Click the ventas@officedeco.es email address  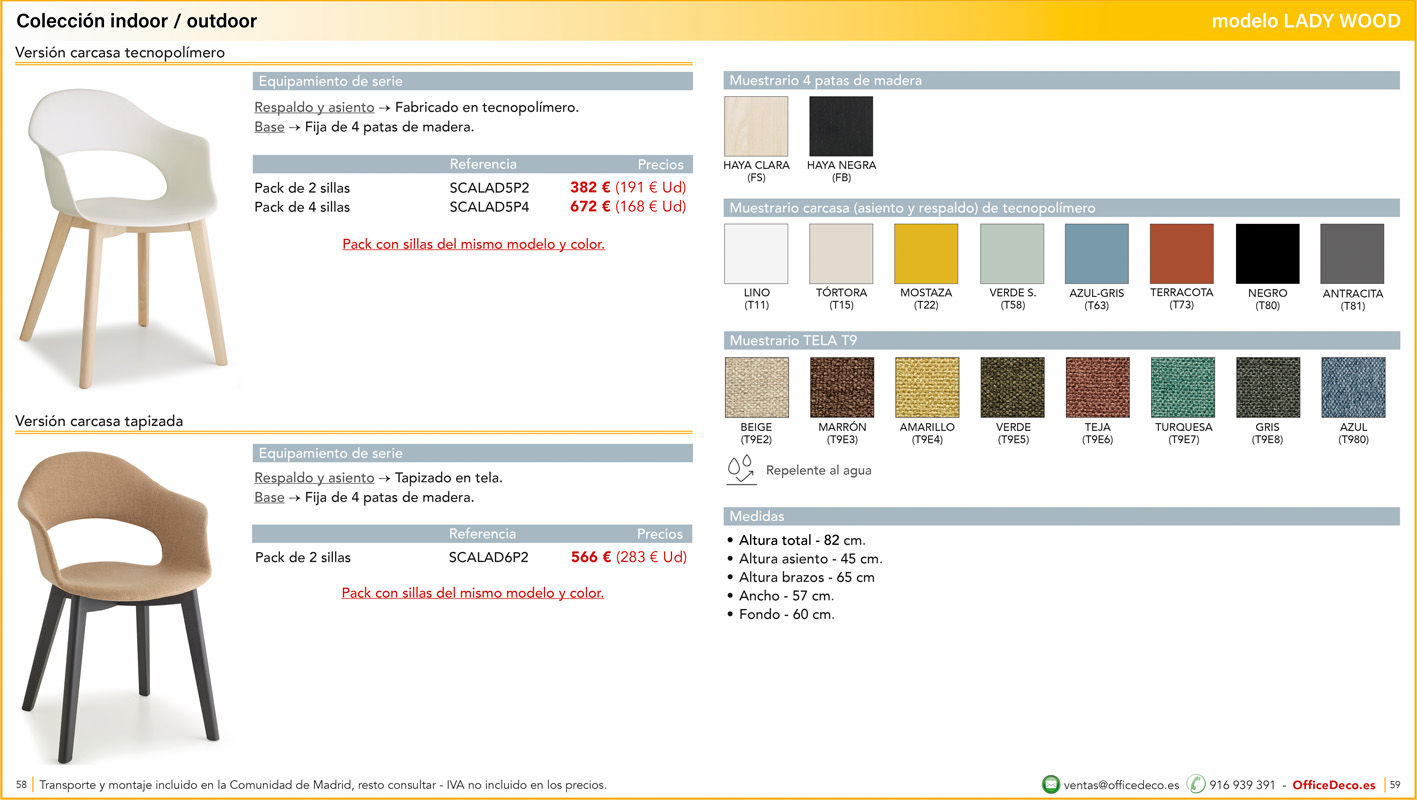click(1121, 785)
